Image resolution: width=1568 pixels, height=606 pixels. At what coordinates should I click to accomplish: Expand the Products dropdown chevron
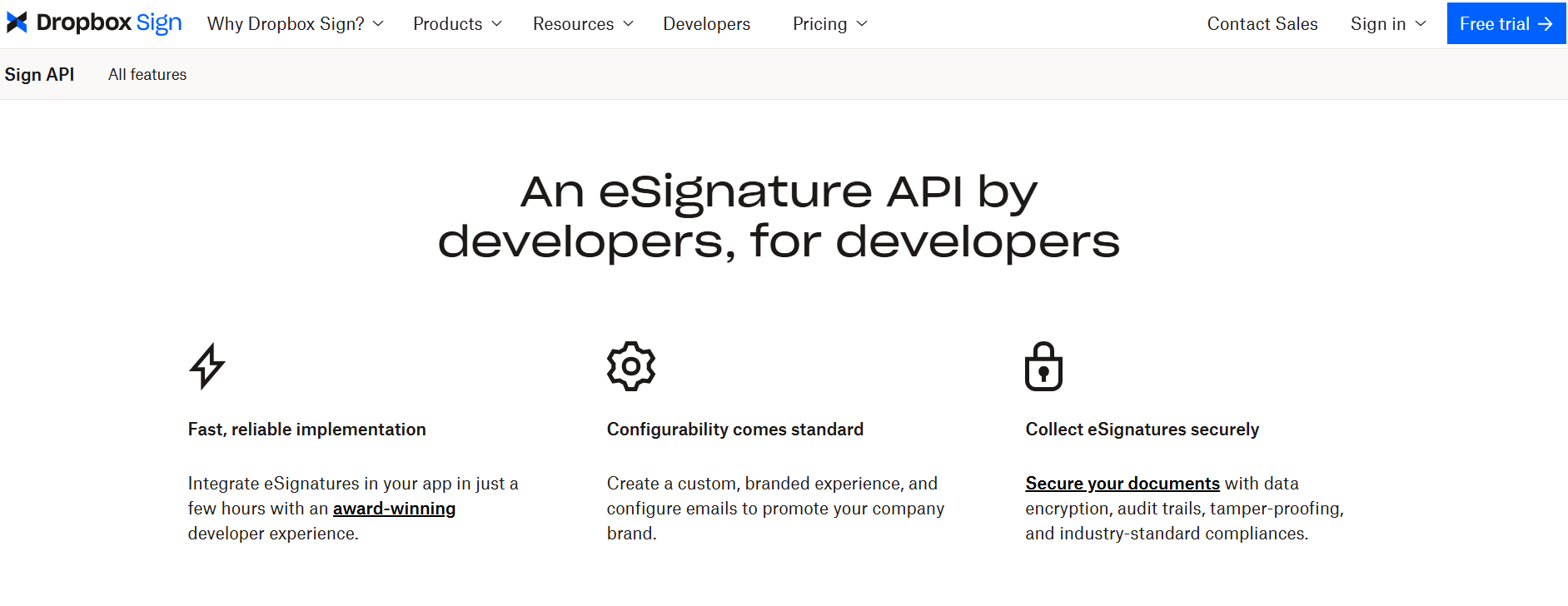496,24
